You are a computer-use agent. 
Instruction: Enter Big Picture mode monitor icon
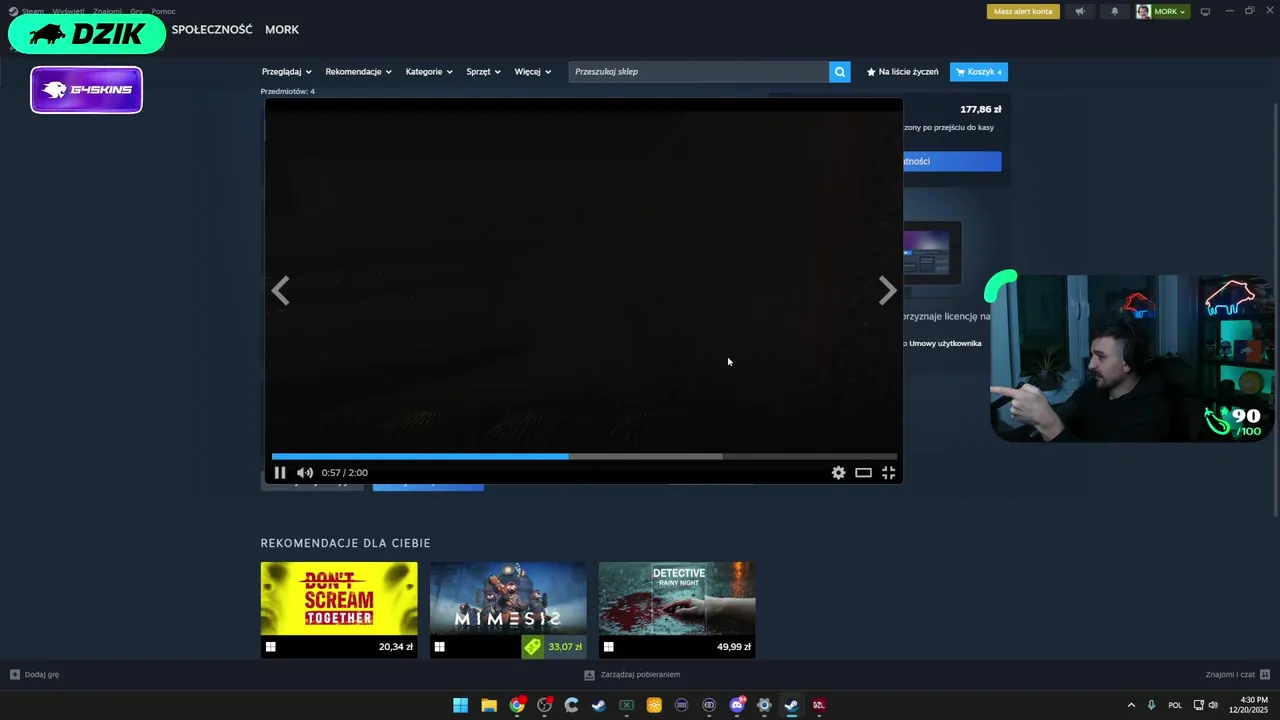tap(1205, 12)
